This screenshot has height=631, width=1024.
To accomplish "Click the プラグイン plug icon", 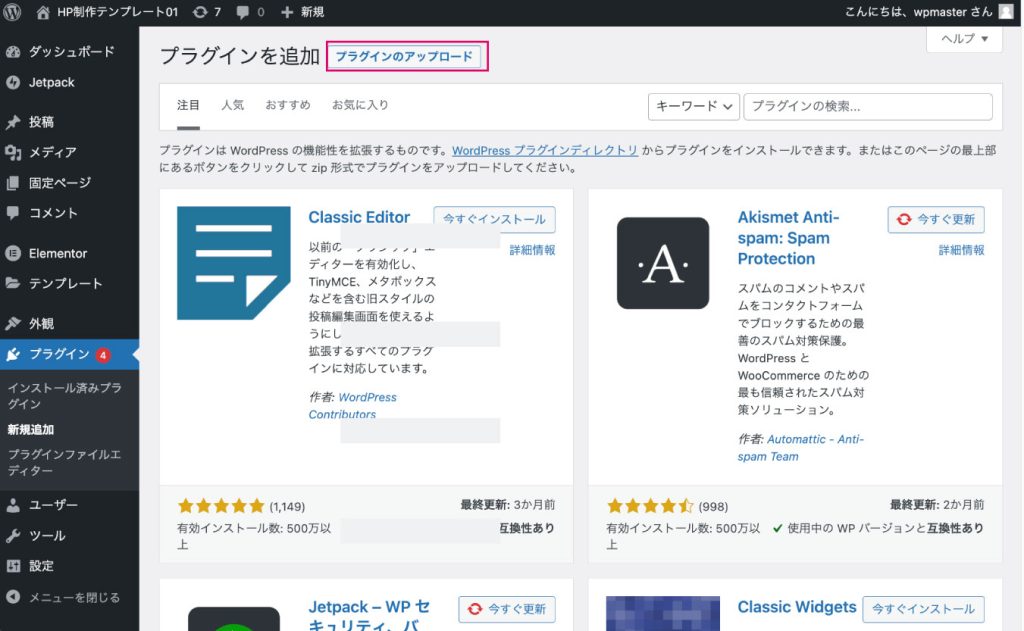I will click(x=13, y=354).
